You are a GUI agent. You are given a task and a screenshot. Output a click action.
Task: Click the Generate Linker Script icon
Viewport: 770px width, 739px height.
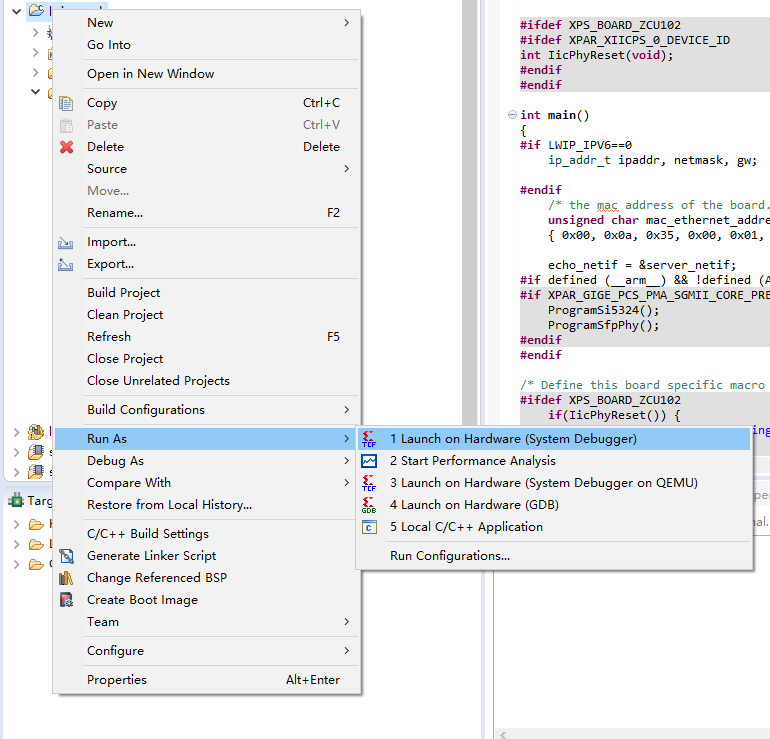click(67, 556)
